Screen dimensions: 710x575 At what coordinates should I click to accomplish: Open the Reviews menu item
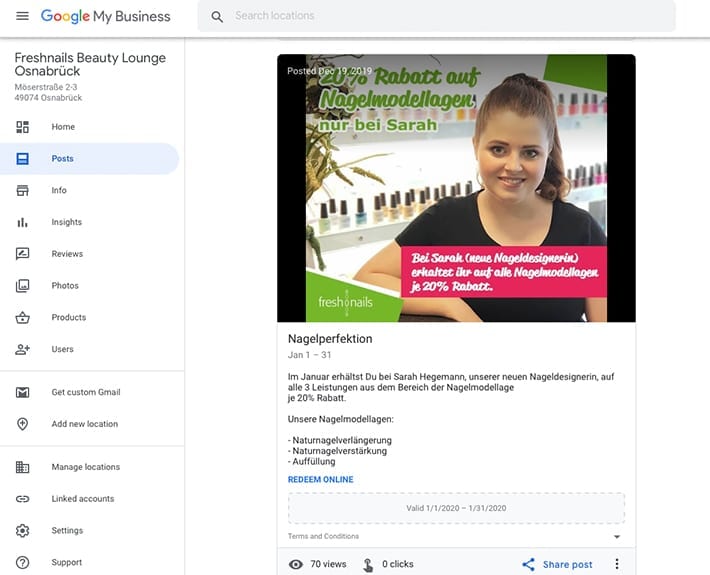[x=89, y=254]
